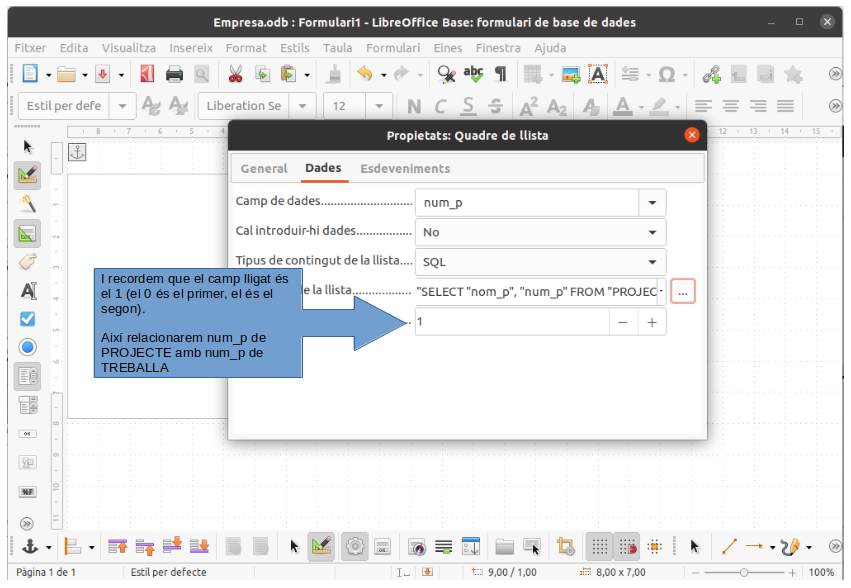Decrease bound field with minus button
Viewport: 851px width, 588px height.
coord(623,322)
